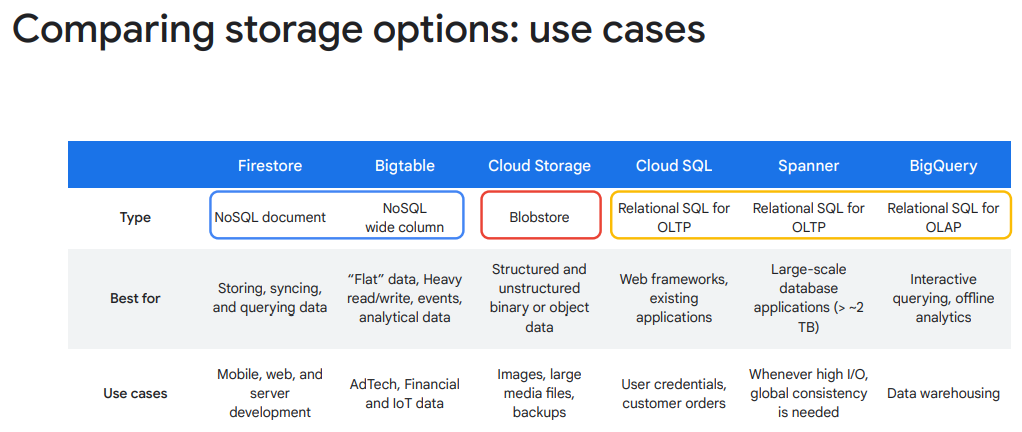Select the NoSQL document cell
1022x432 pixels.
(270, 218)
